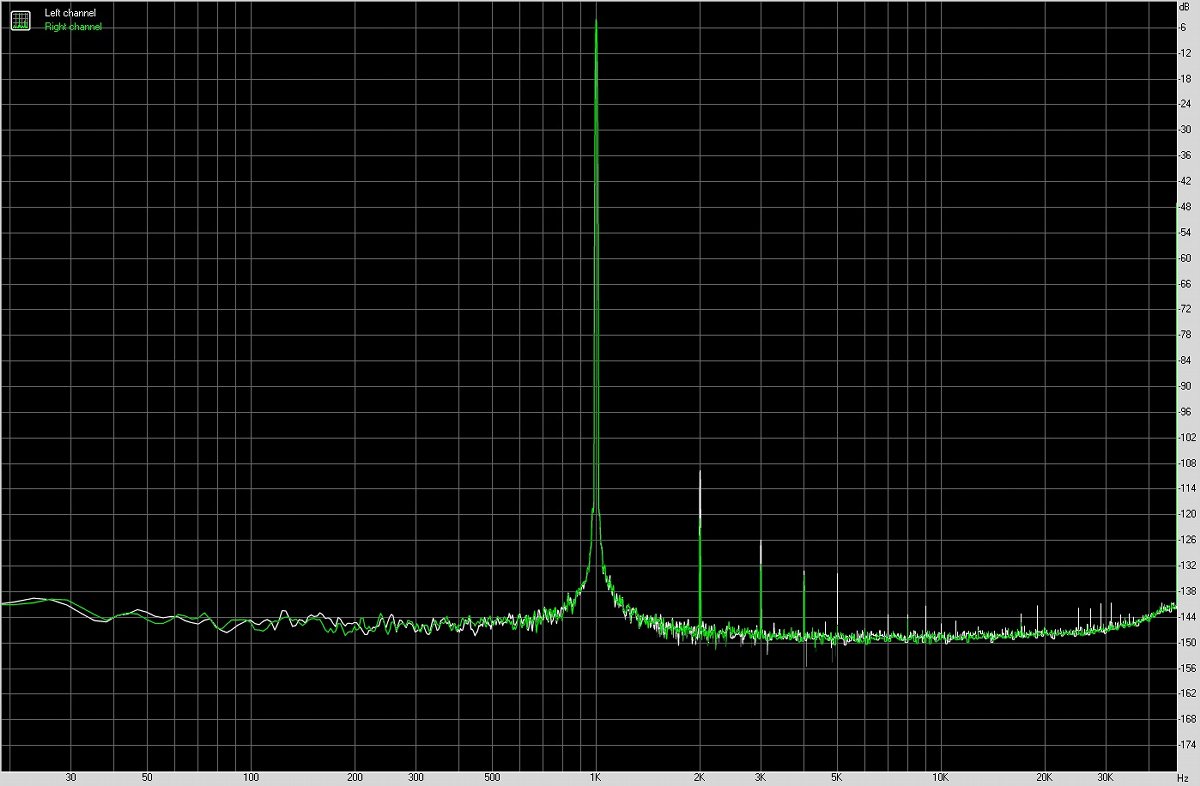The width and height of the screenshot is (1200, 786).
Task: Click the 3K frequency axis label
Action: [x=761, y=777]
